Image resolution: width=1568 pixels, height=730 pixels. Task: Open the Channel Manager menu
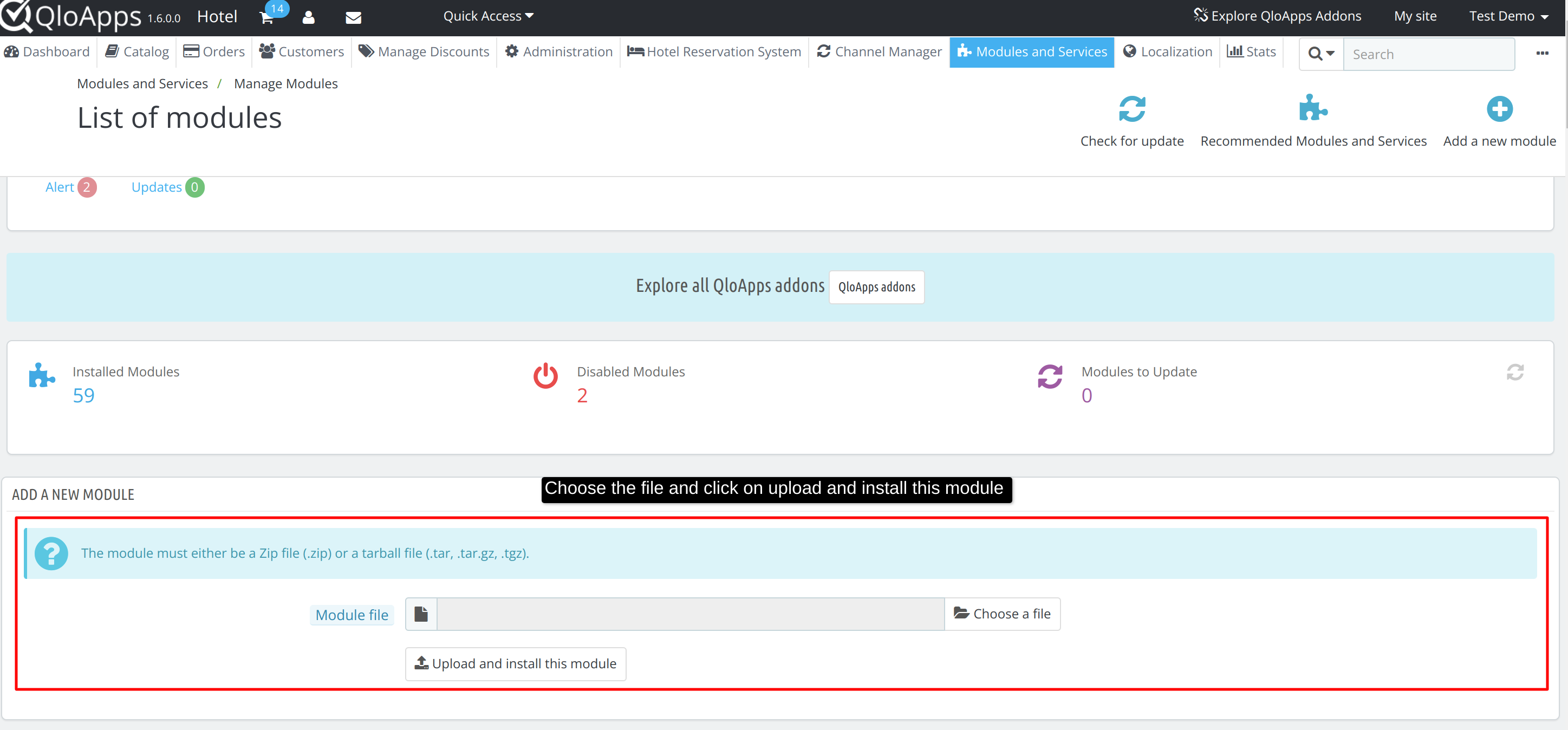(880, 52)
